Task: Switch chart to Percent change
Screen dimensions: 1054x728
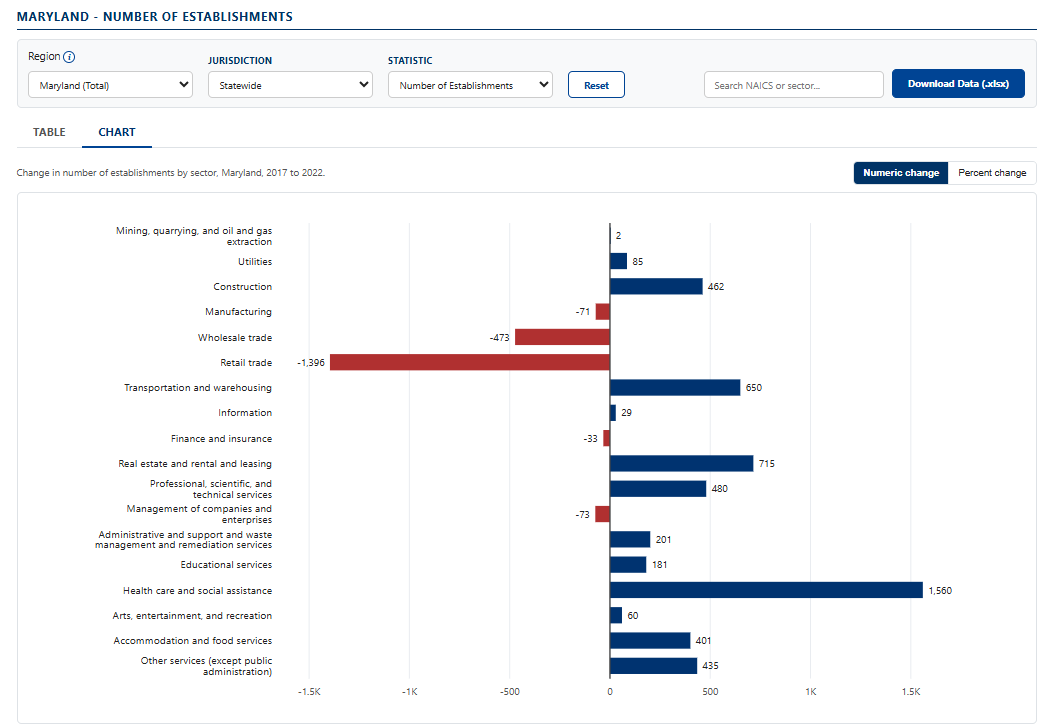Action: coord(992,173)
